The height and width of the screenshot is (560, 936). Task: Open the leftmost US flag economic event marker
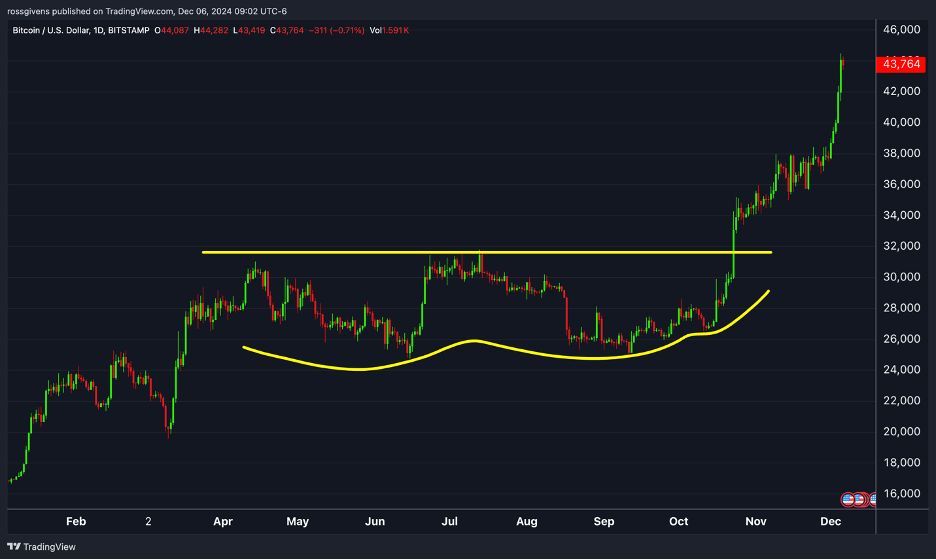coord(848,499)
